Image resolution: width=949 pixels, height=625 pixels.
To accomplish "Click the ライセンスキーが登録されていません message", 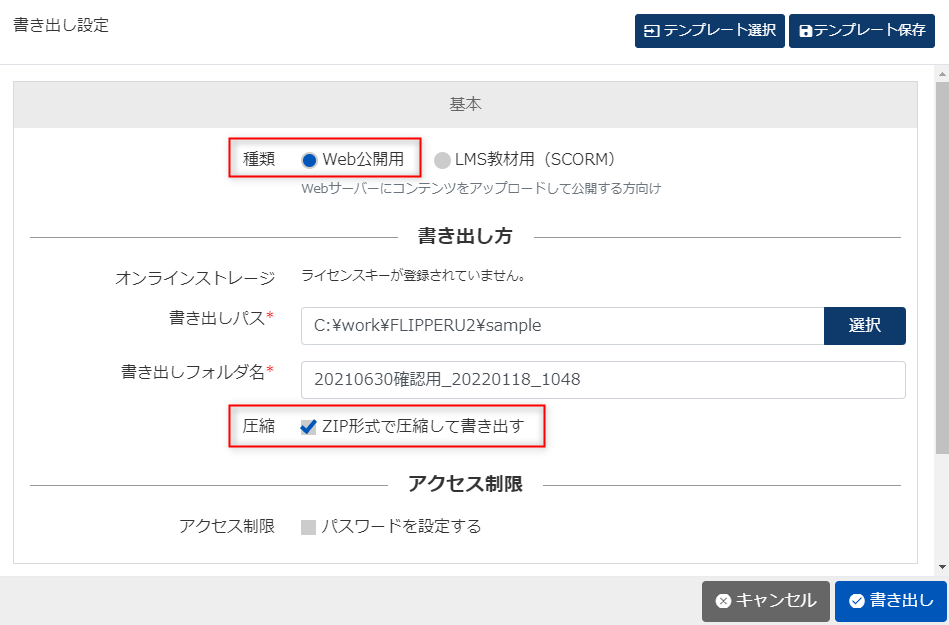I will pyautogui.click(x=414, y=275).
